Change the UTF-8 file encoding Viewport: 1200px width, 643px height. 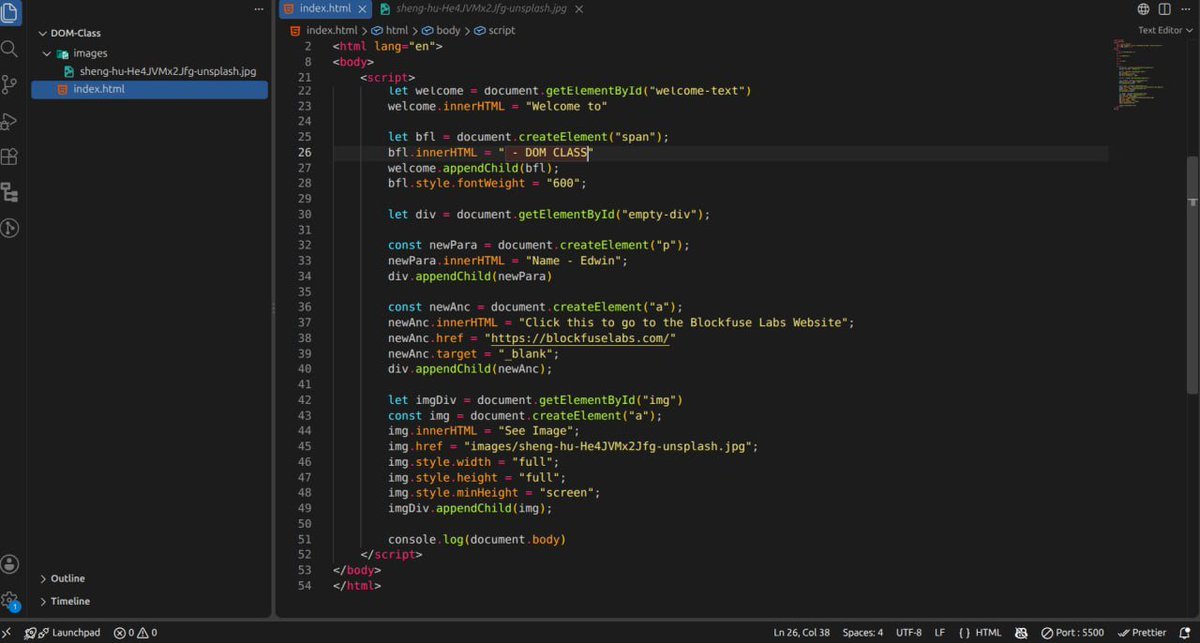(x=909, y=633)
